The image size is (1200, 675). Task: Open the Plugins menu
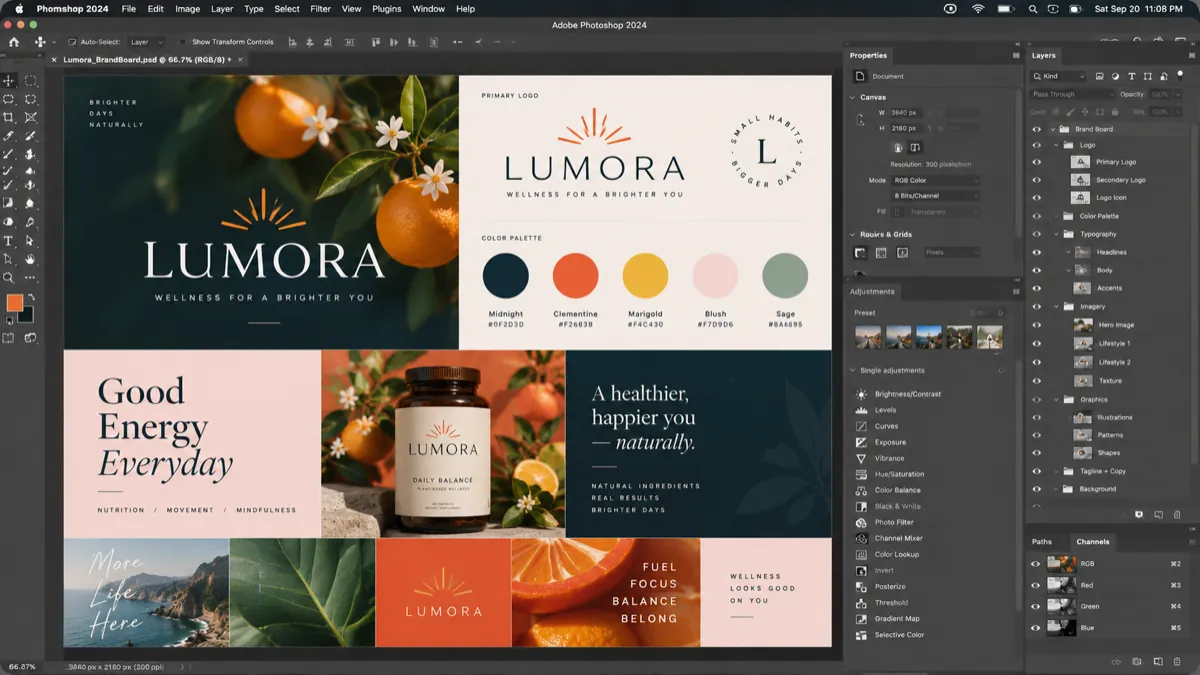385,9
